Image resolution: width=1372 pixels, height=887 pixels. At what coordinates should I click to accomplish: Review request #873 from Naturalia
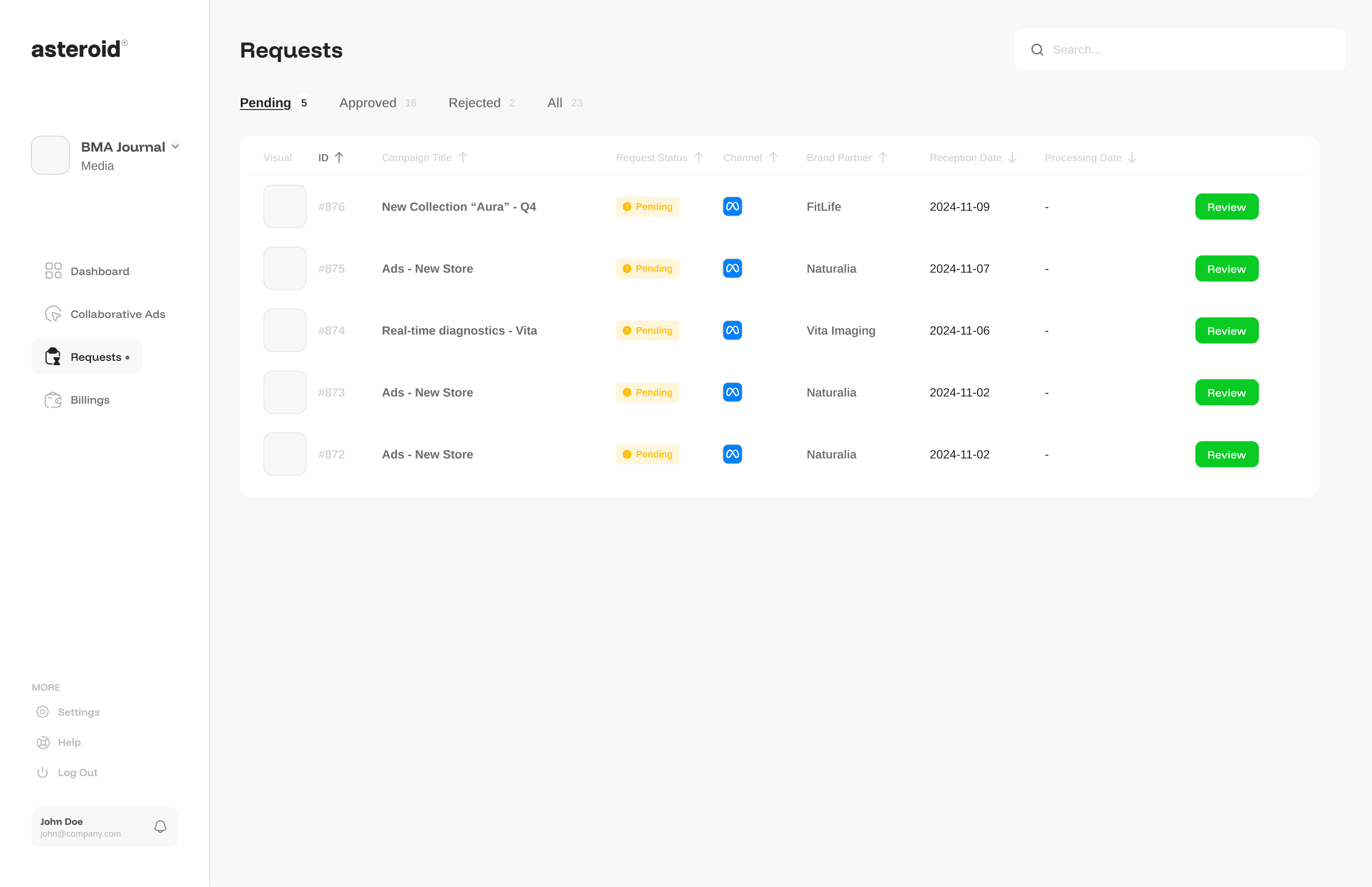pyautogui.click(x=1227, y=392)
